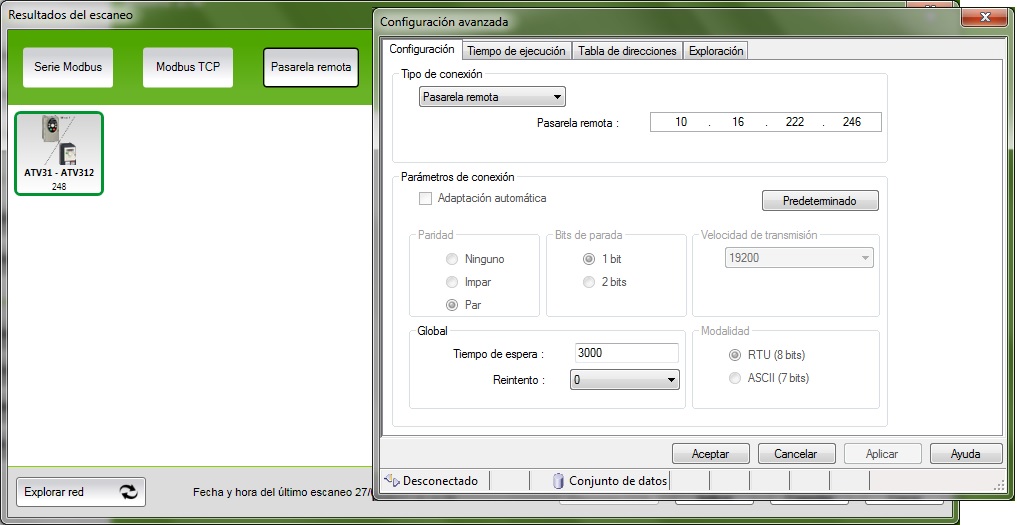Screen dimensions: 1017x525
Task: Select Par parity radio button
Action: point(451,305)
